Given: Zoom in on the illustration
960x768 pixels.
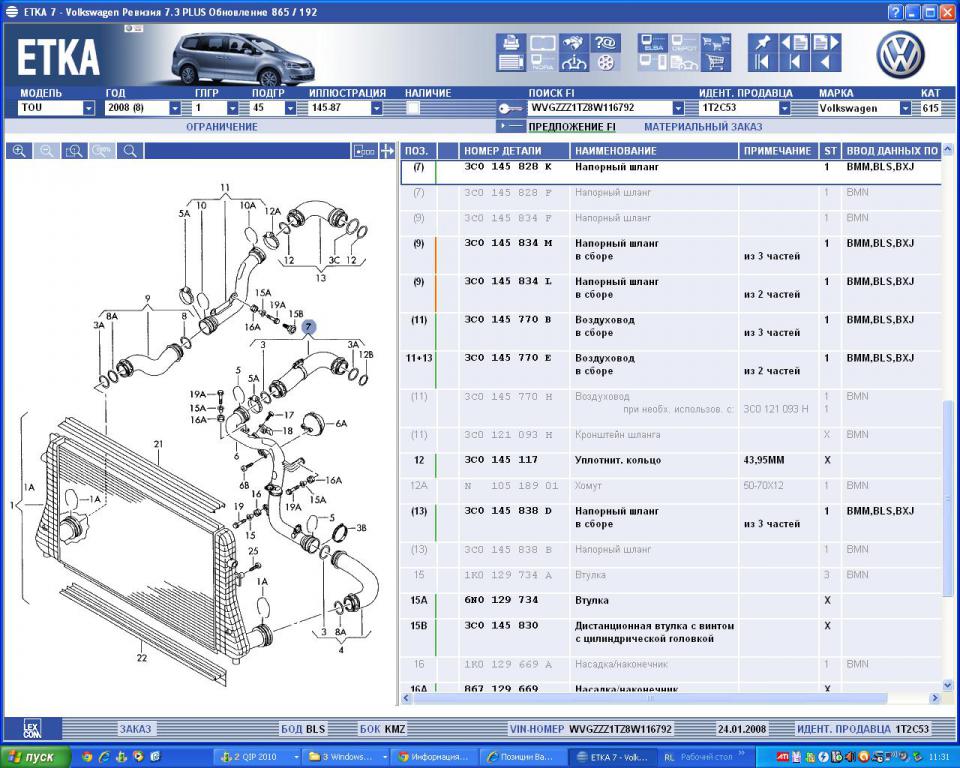Looking at the screenshot, I should (x=19, y=151).
